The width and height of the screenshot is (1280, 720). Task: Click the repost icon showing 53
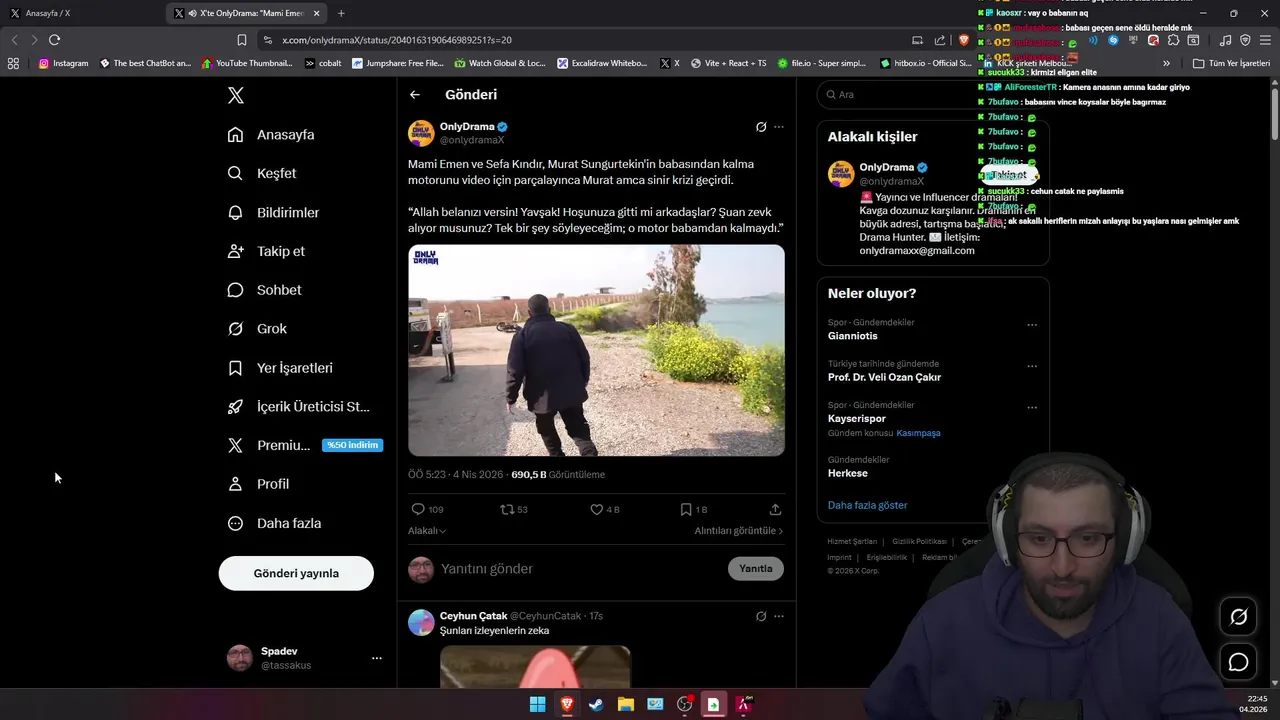point(507,509)
